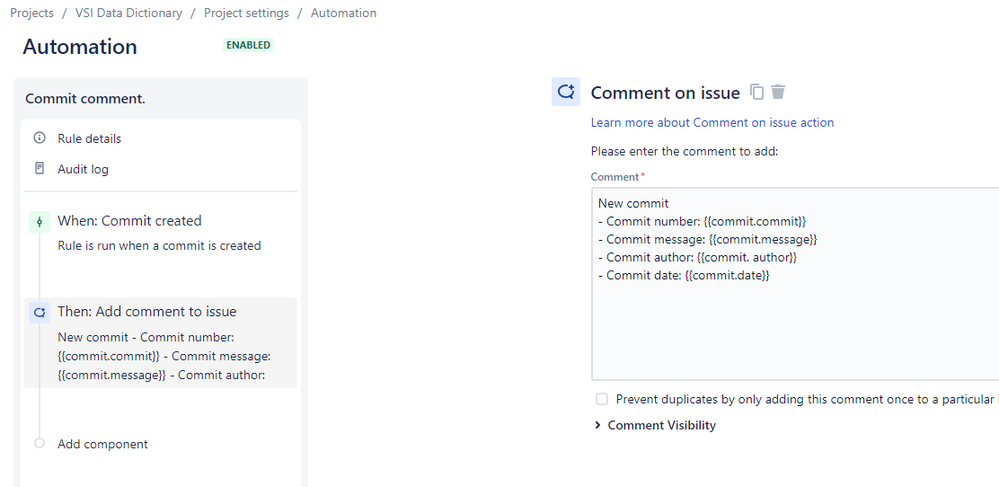Viewport: 999px width, 487px height.
Task: Click the green Commit created trigger icon
Action: 40,222
